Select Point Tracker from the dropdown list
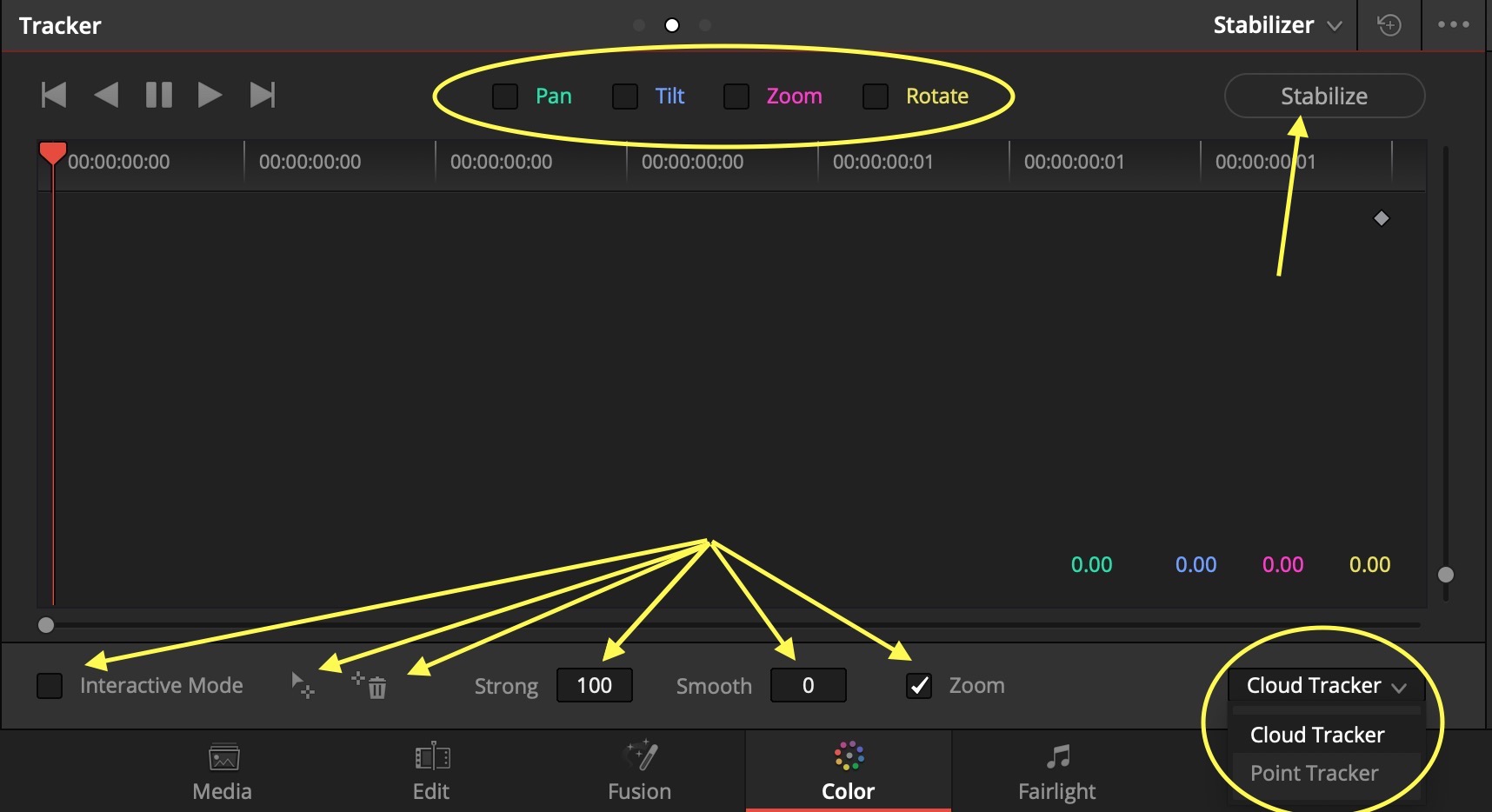The height and width of the screenshot is (812, 1492). (1314, 773)
